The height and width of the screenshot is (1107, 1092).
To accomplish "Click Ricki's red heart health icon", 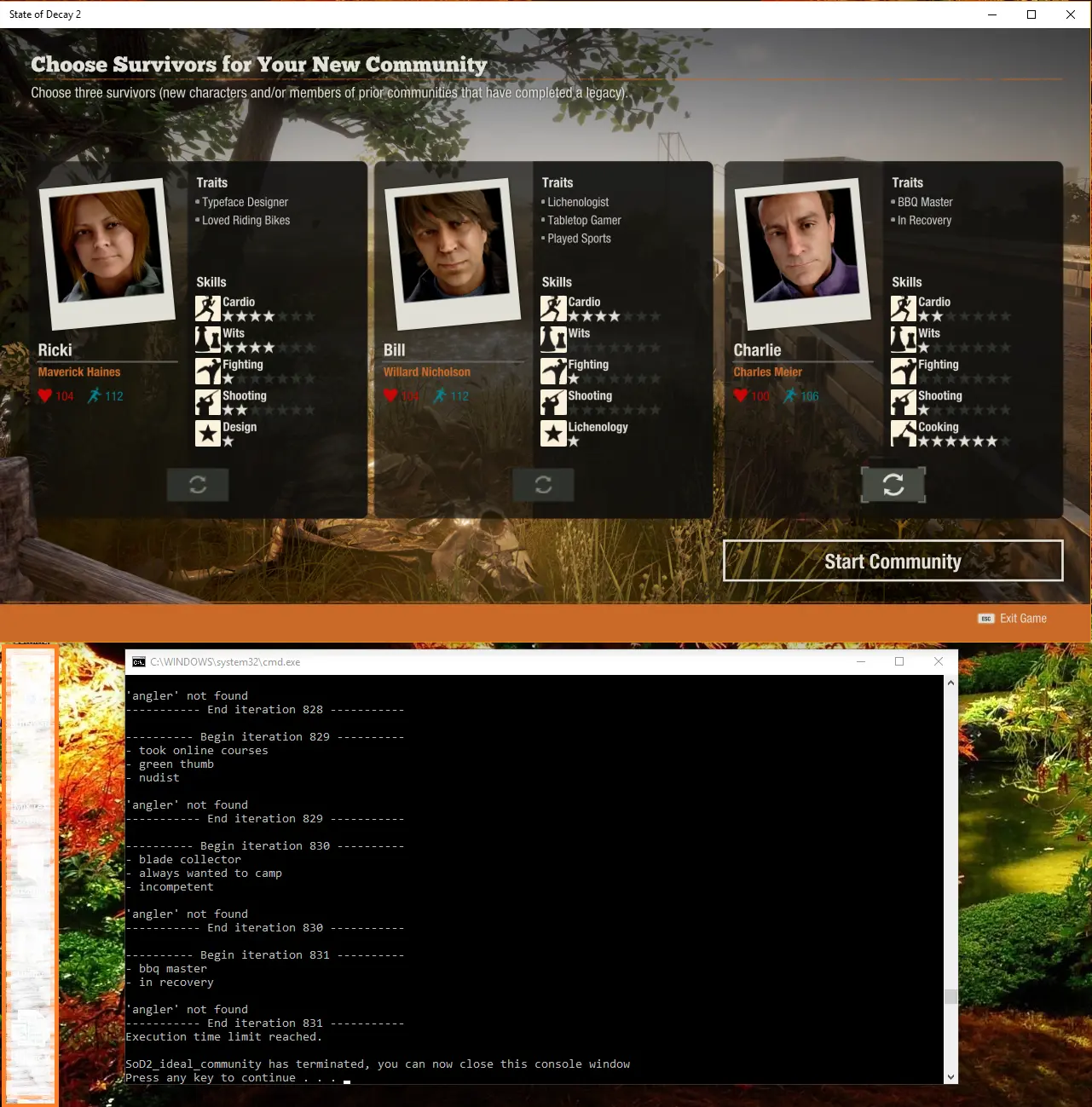I will click(45, 395).
